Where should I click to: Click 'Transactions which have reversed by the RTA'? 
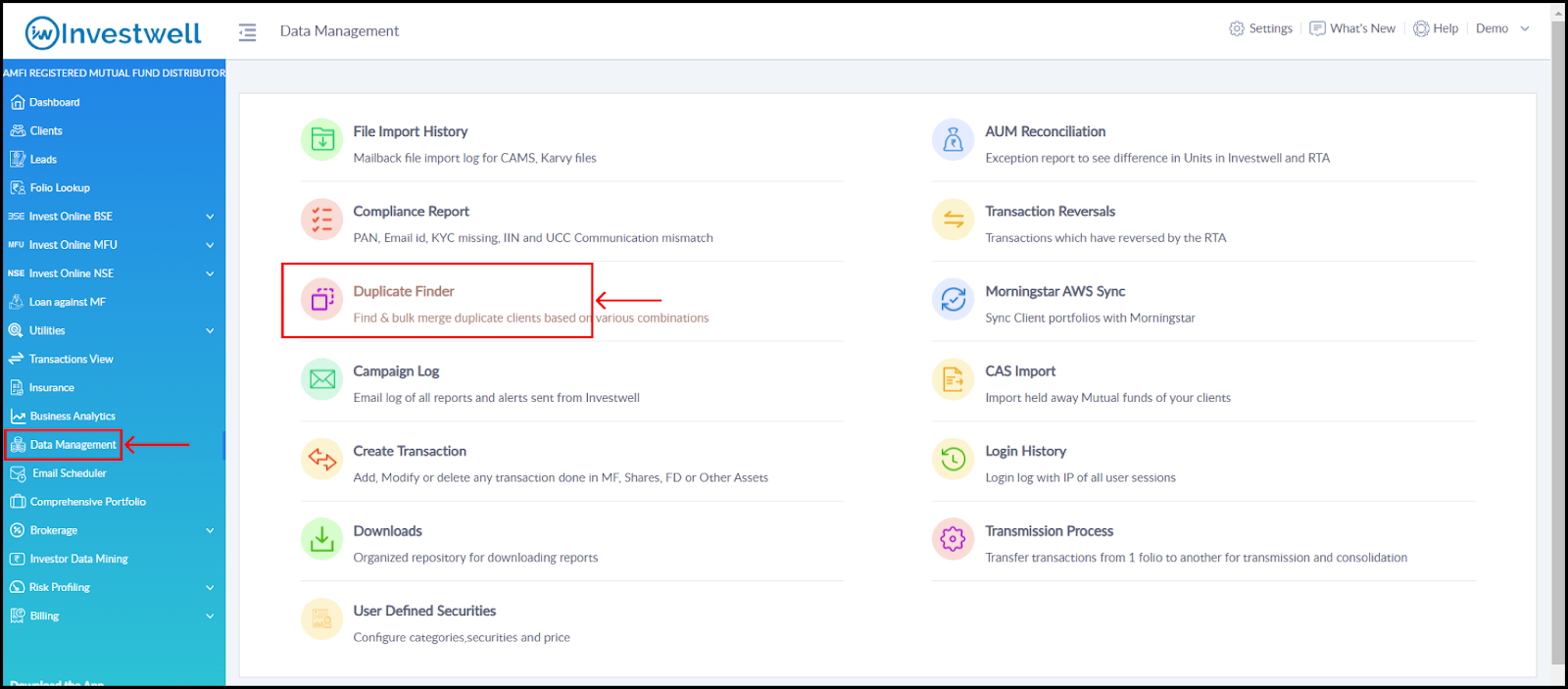[1105, 238]
